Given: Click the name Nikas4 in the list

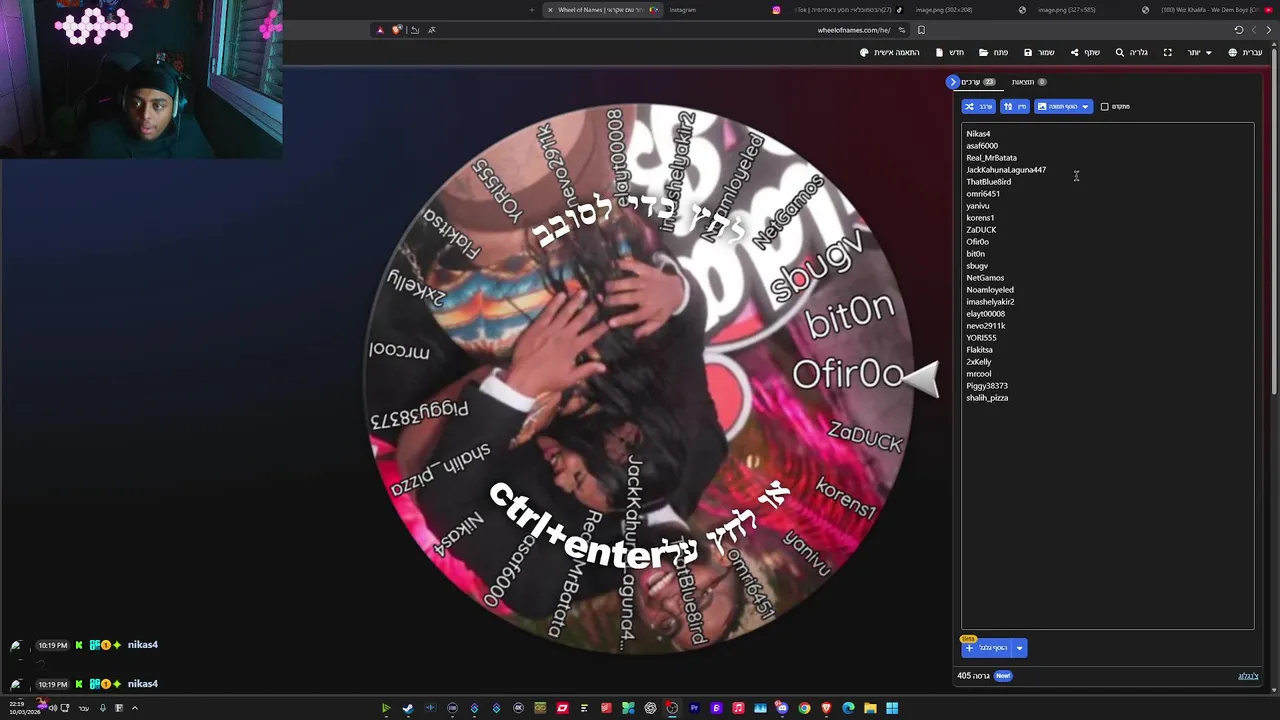Looking at the screenshot, I should pos(978,134).
